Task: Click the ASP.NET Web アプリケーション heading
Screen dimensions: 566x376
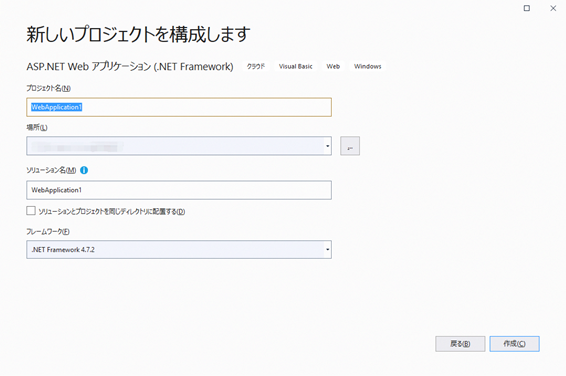Action: [130, 66]
